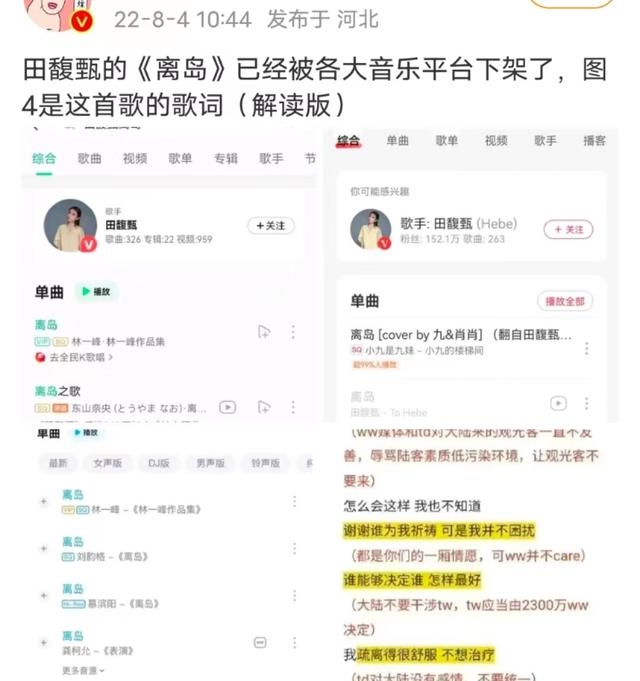
Task: Open more options for 离岛 林一峰 song
Action: 293,332
